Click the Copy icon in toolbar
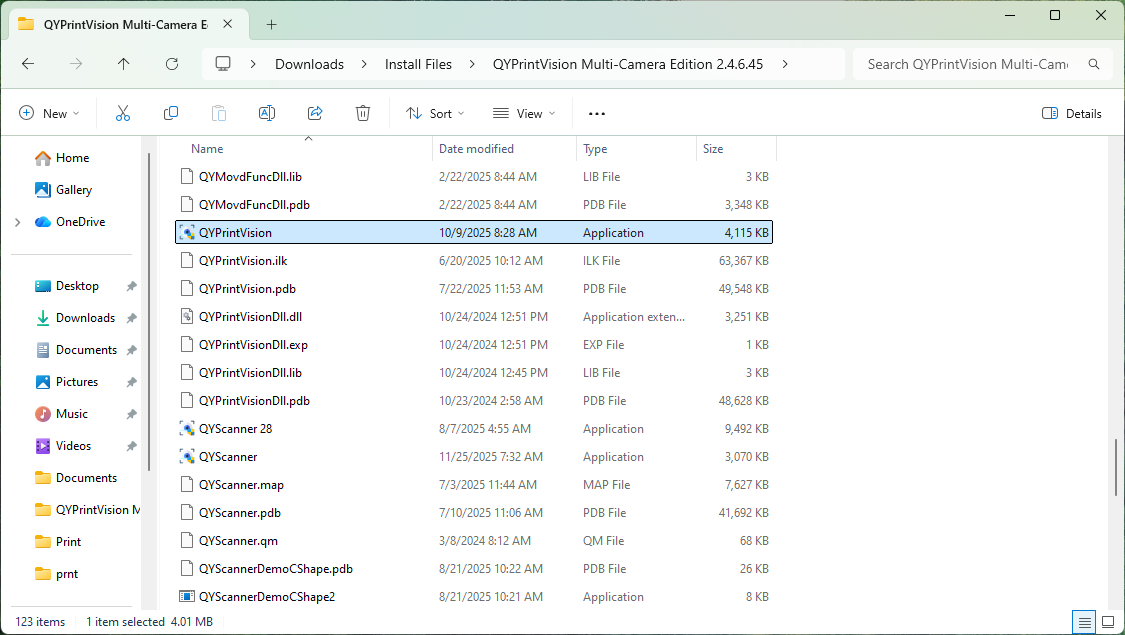 click(171, 113)
